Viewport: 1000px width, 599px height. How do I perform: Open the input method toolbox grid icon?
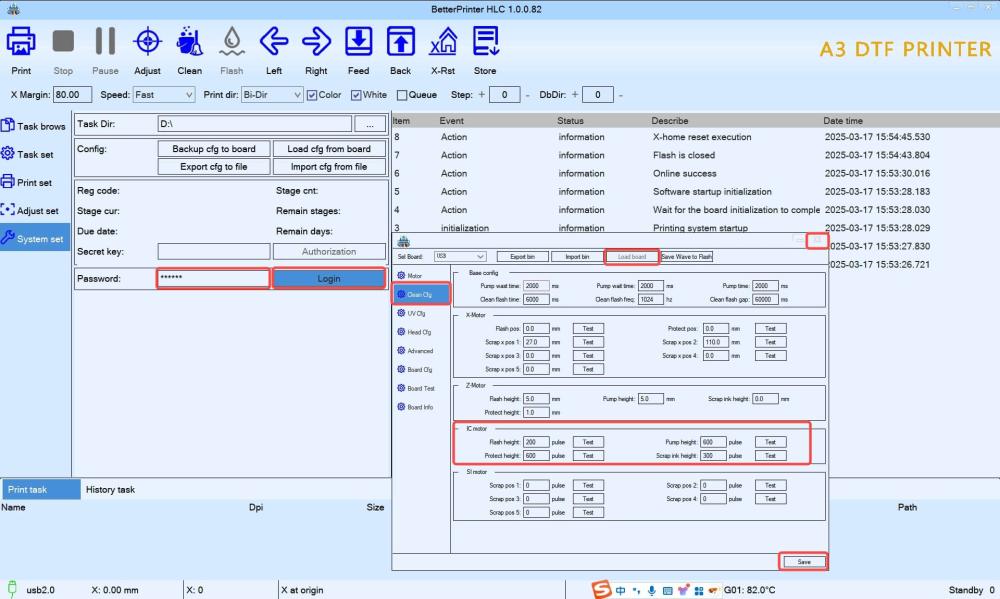[698, 591]
